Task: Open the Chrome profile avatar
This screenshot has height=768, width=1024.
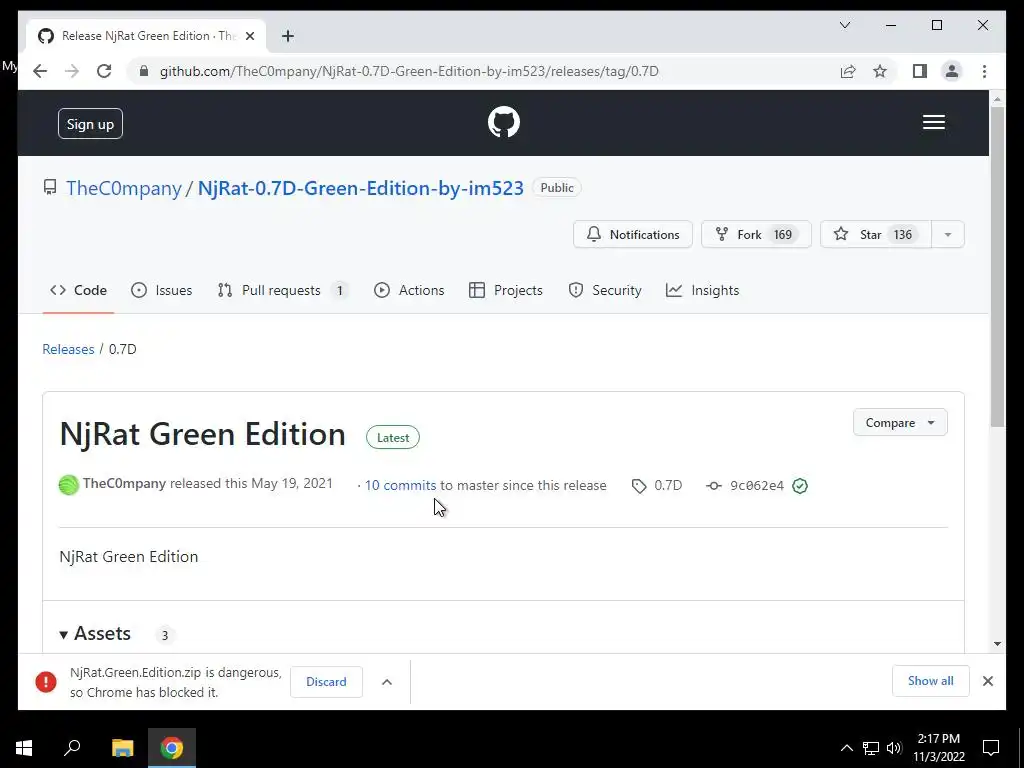Action: [952, 71]
